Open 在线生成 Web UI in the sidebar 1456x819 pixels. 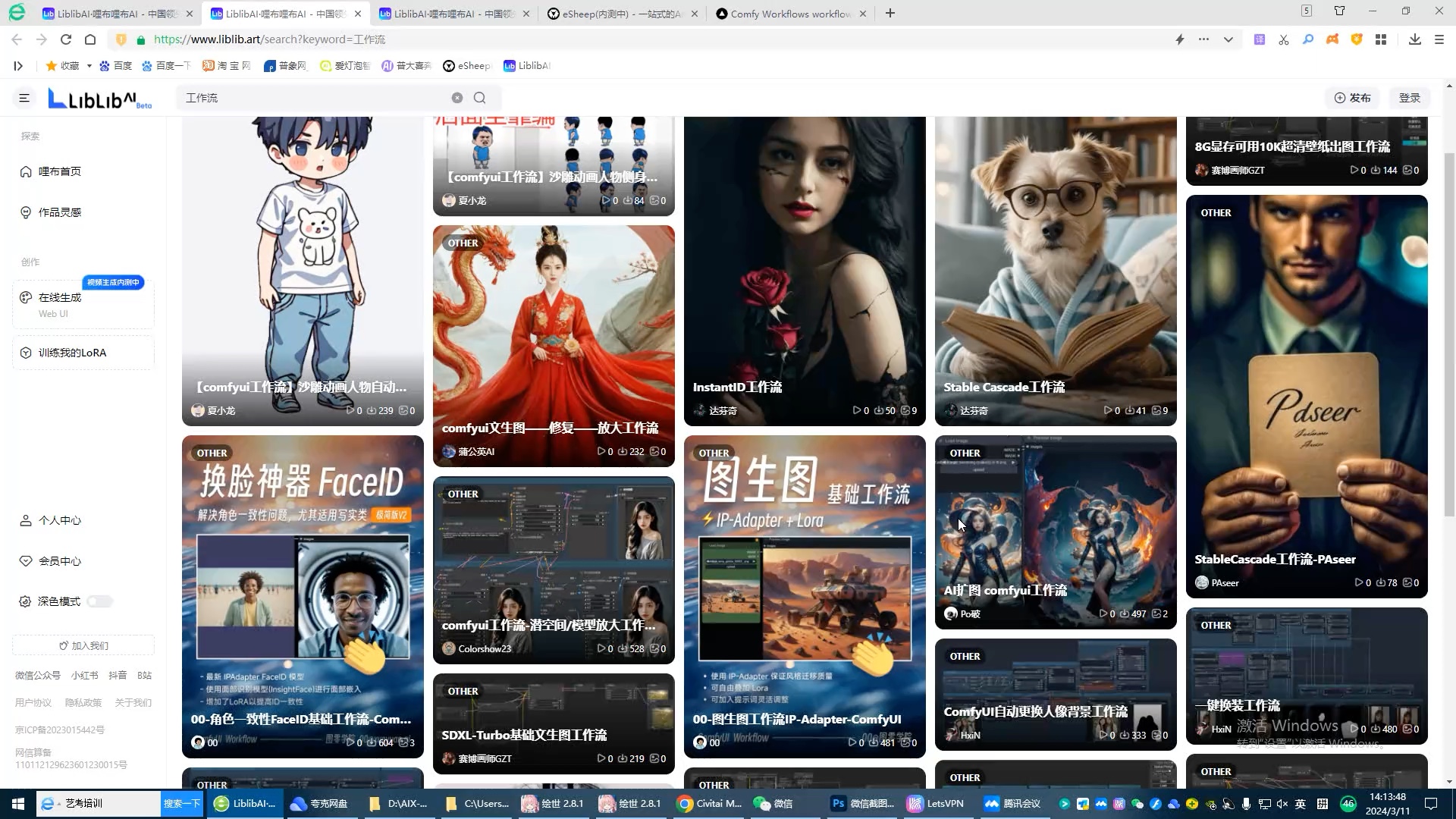point(83,304)
